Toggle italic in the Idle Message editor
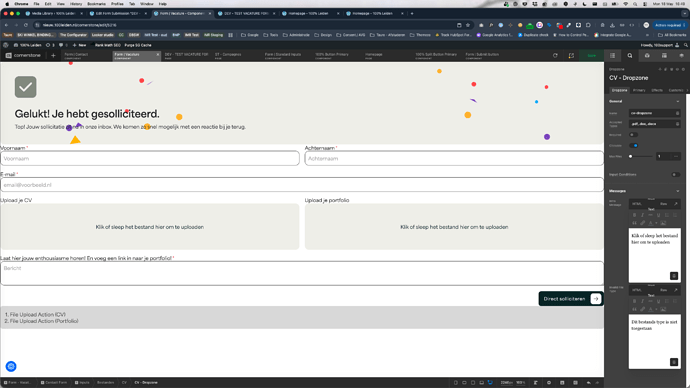Viewport: 690px width, 388px height. coord(642,215)
